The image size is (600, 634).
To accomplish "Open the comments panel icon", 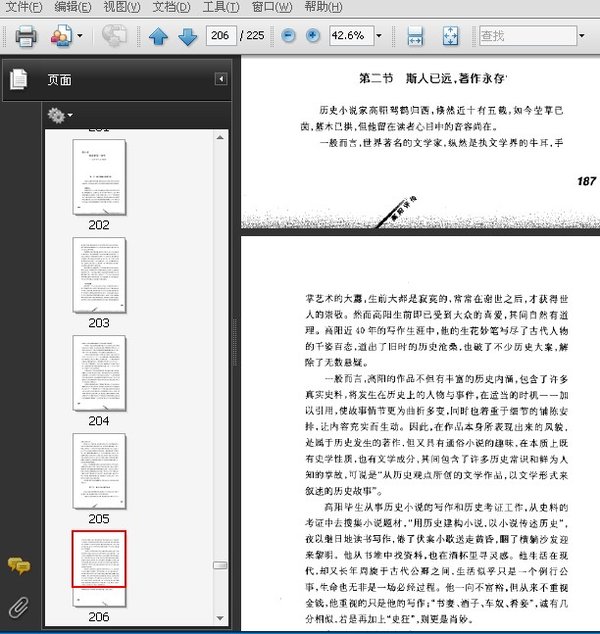I will point(18,566).
